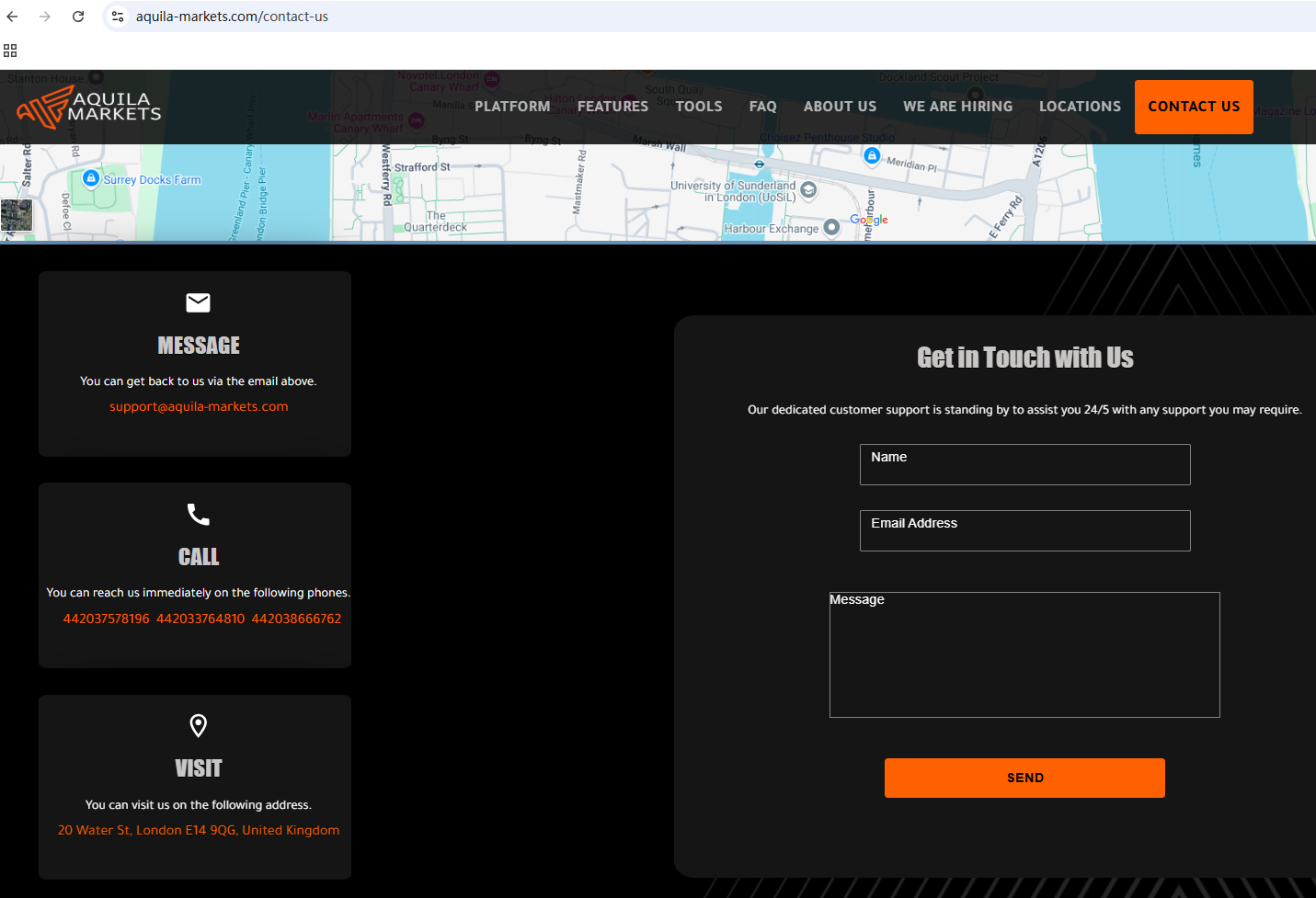
Task: Click the Visit card heading
Action: click(199, 768)
